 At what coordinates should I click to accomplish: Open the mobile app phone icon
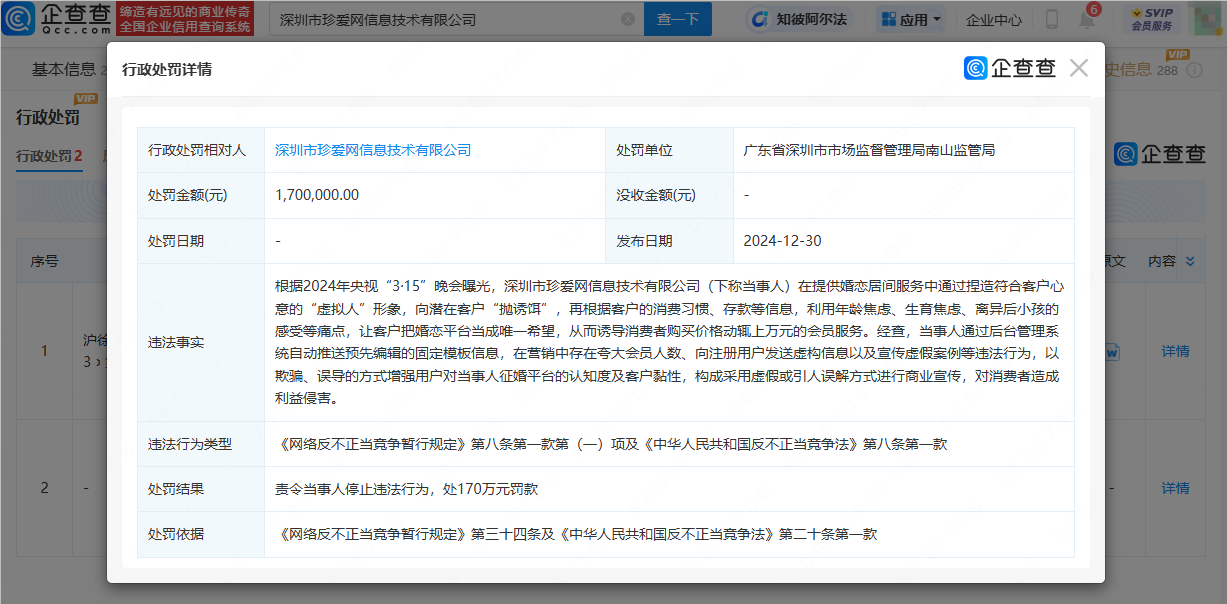coord(1051,19)
